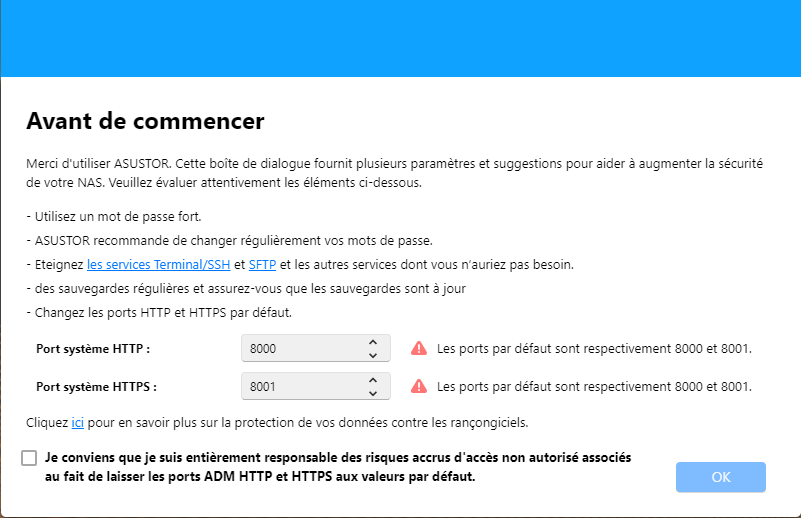
Task: Click the blue header bar of the dialog
Action: click(x=400, y=38)
